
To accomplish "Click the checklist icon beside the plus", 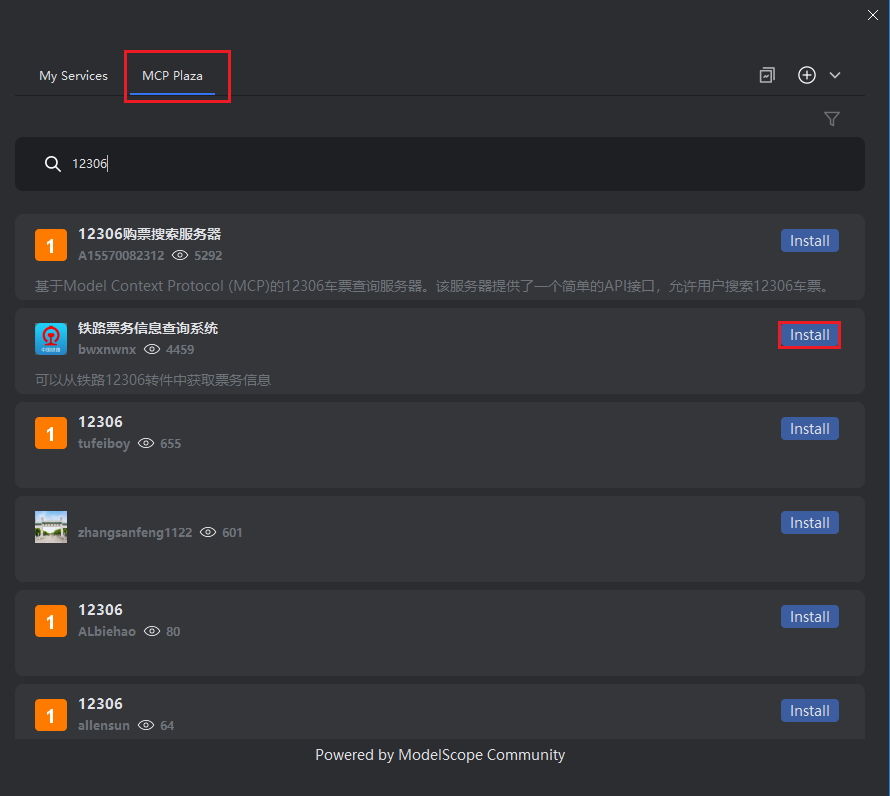I will 767,75.
